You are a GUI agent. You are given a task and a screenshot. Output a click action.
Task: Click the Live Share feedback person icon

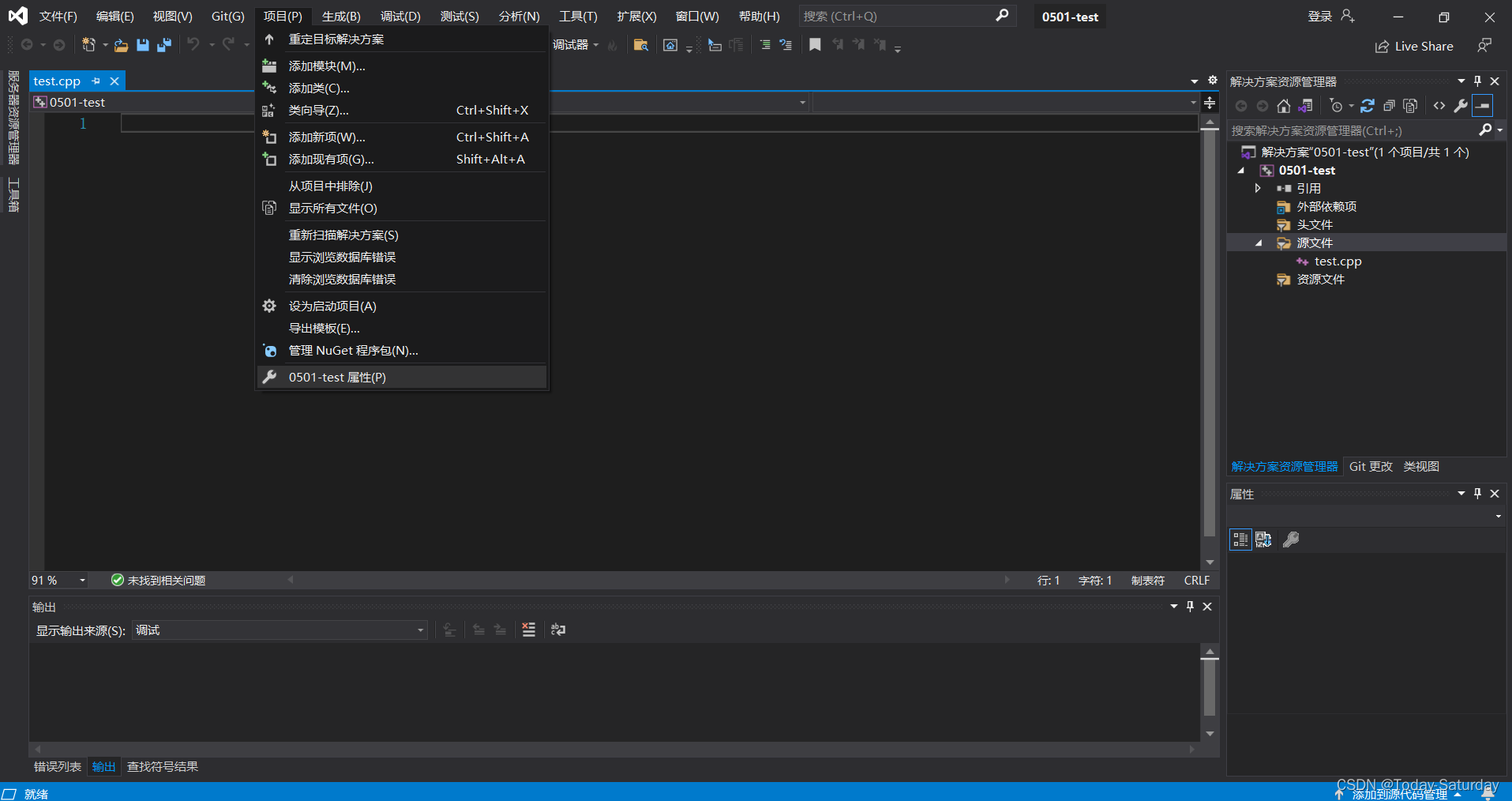click(1484, 46)
